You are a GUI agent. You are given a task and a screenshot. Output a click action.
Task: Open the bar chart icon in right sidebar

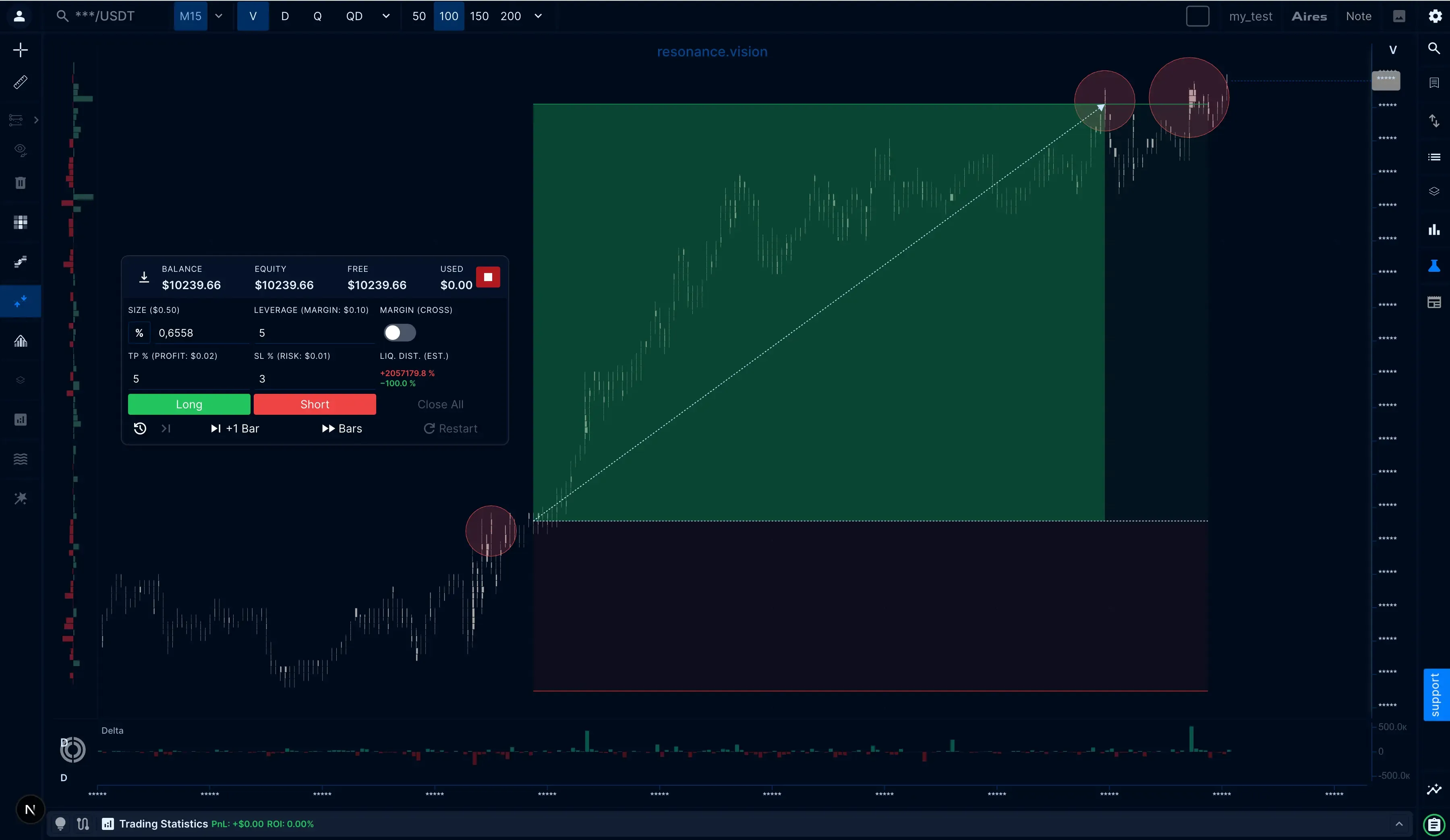coord(1434,230)
